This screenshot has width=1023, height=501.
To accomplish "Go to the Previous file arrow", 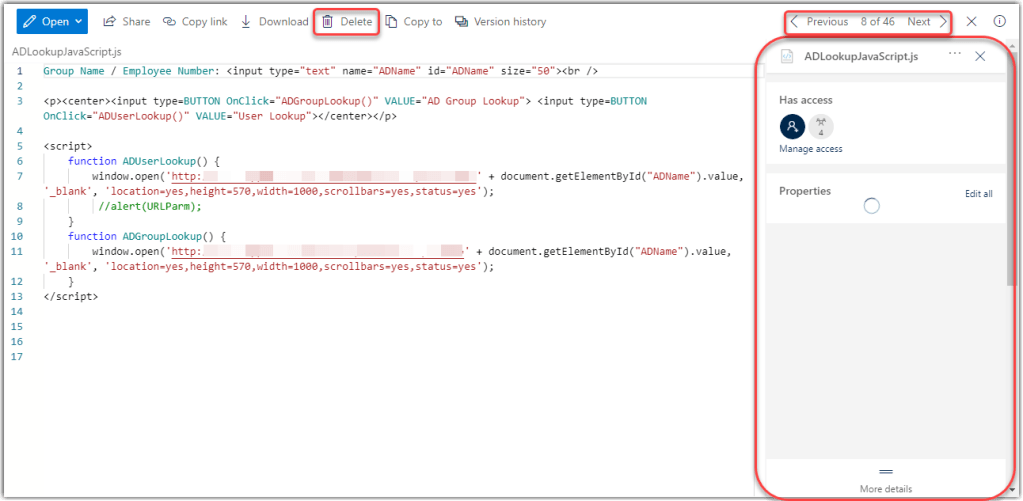I will pos(794,21).
